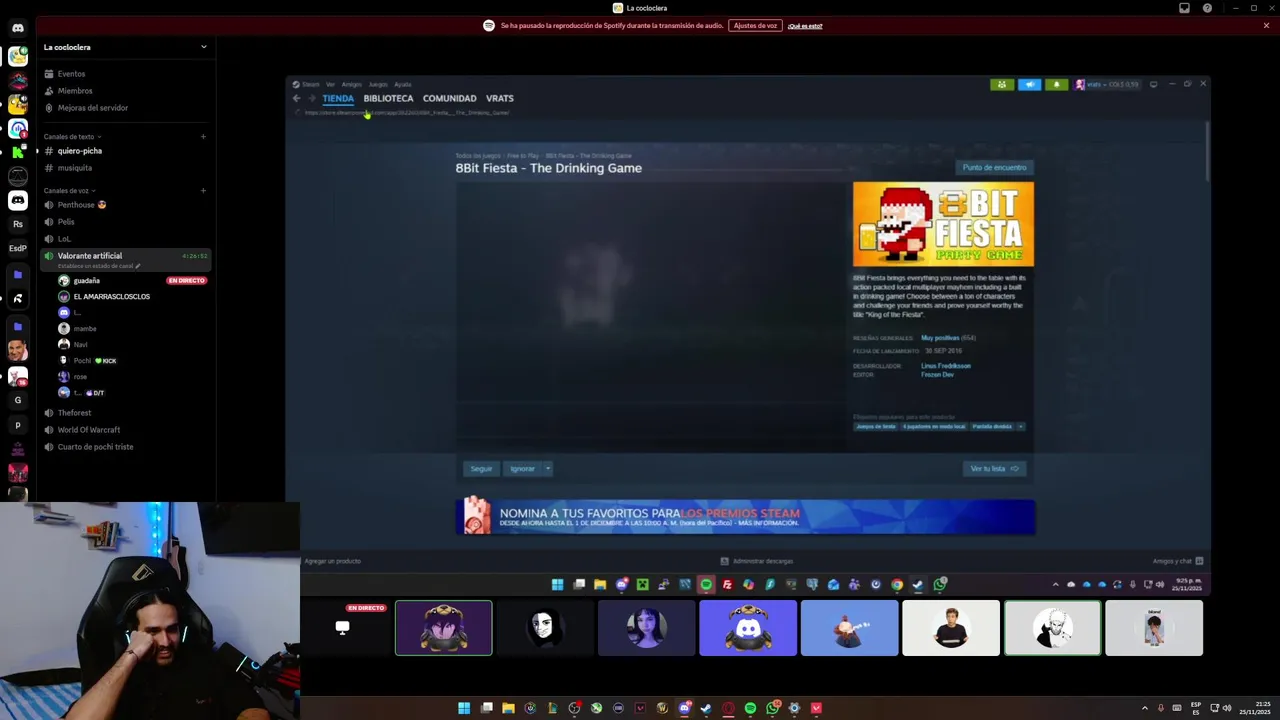
Task: Click Ajustes de voz button in banner
Action: [755, 26]
